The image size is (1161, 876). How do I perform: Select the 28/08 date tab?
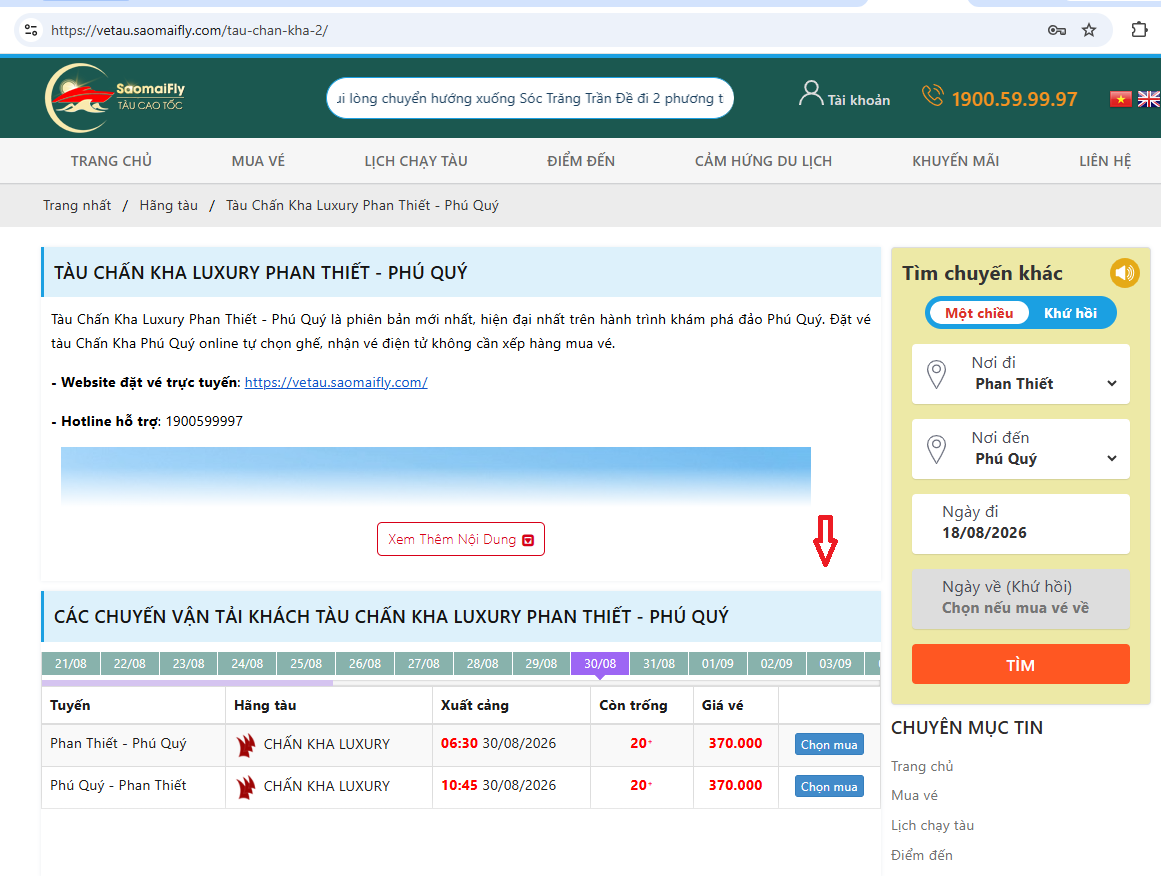pos(483,663)
